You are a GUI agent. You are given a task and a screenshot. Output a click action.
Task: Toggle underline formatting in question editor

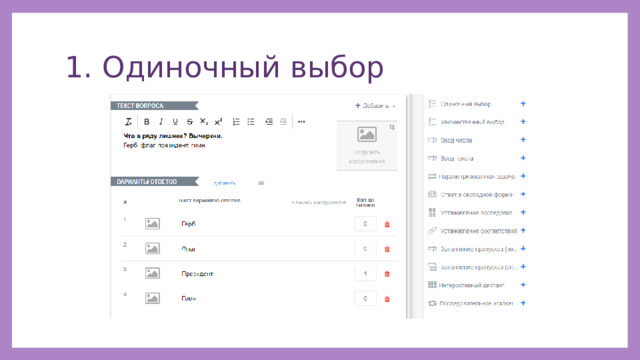tap(175, 122)
